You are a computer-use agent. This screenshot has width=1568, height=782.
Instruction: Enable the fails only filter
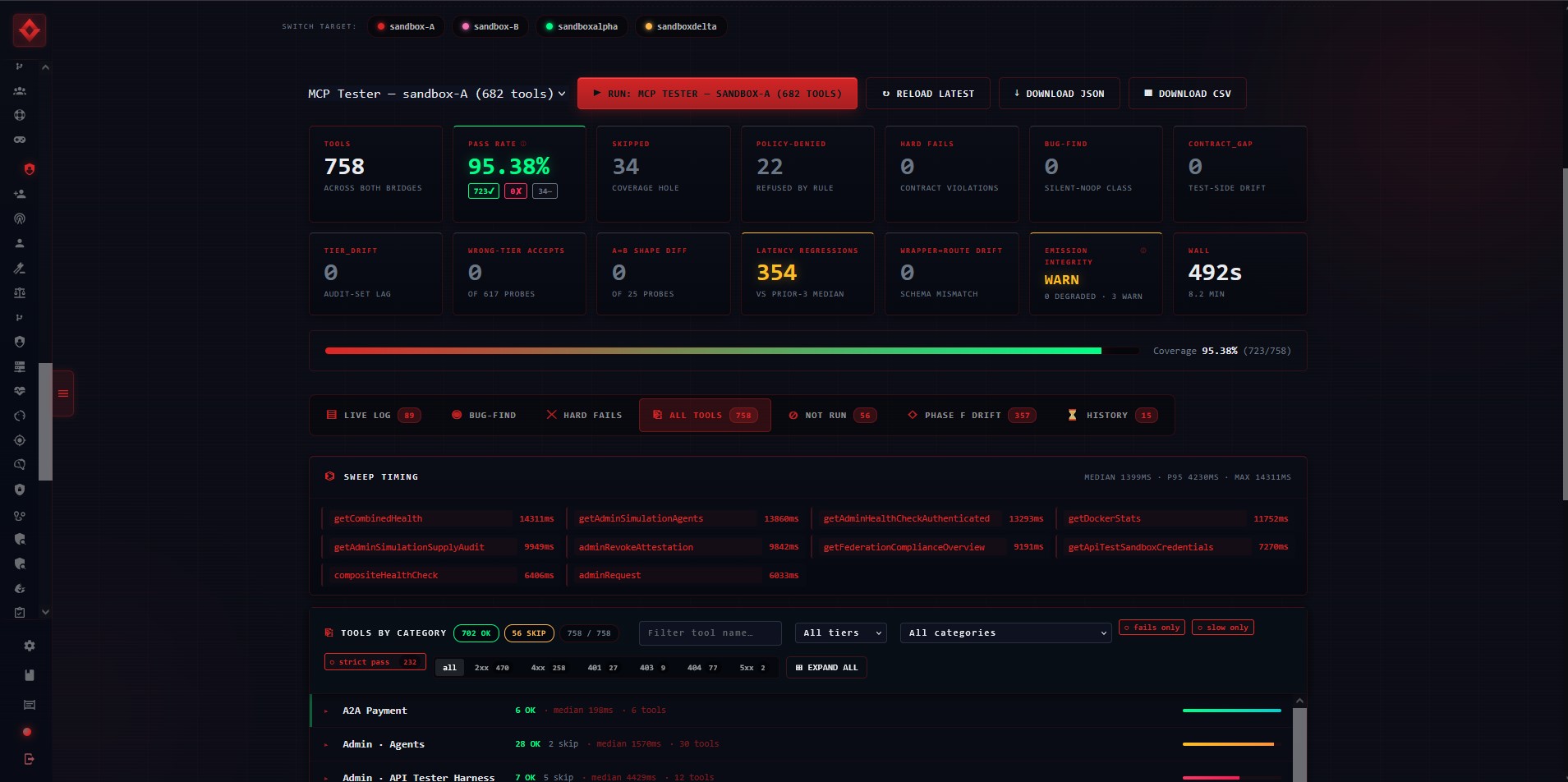1152,628
